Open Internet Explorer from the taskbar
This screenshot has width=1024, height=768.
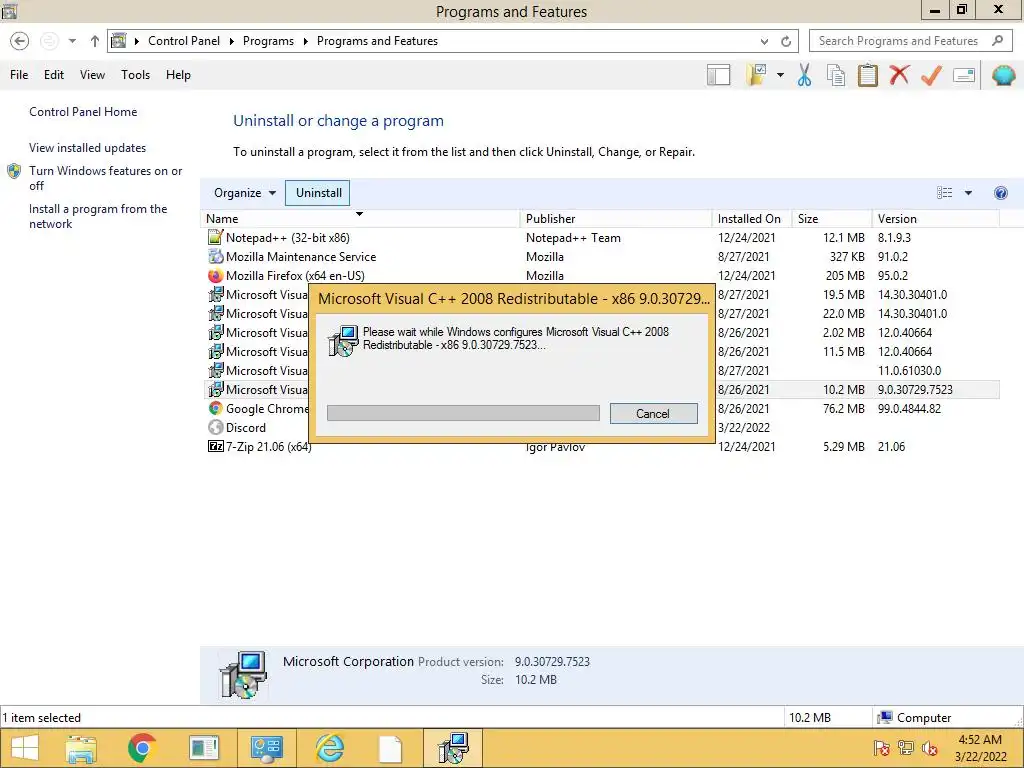[x=329, y=748]
